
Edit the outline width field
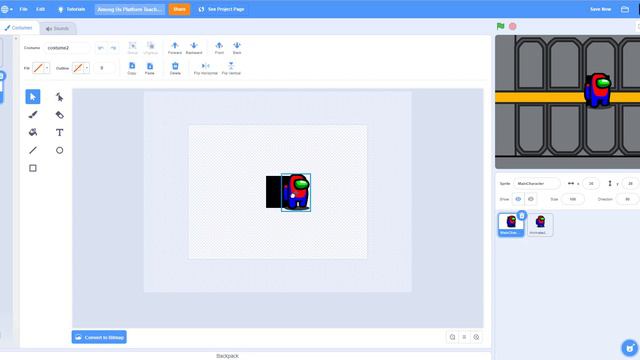point(104,68)
